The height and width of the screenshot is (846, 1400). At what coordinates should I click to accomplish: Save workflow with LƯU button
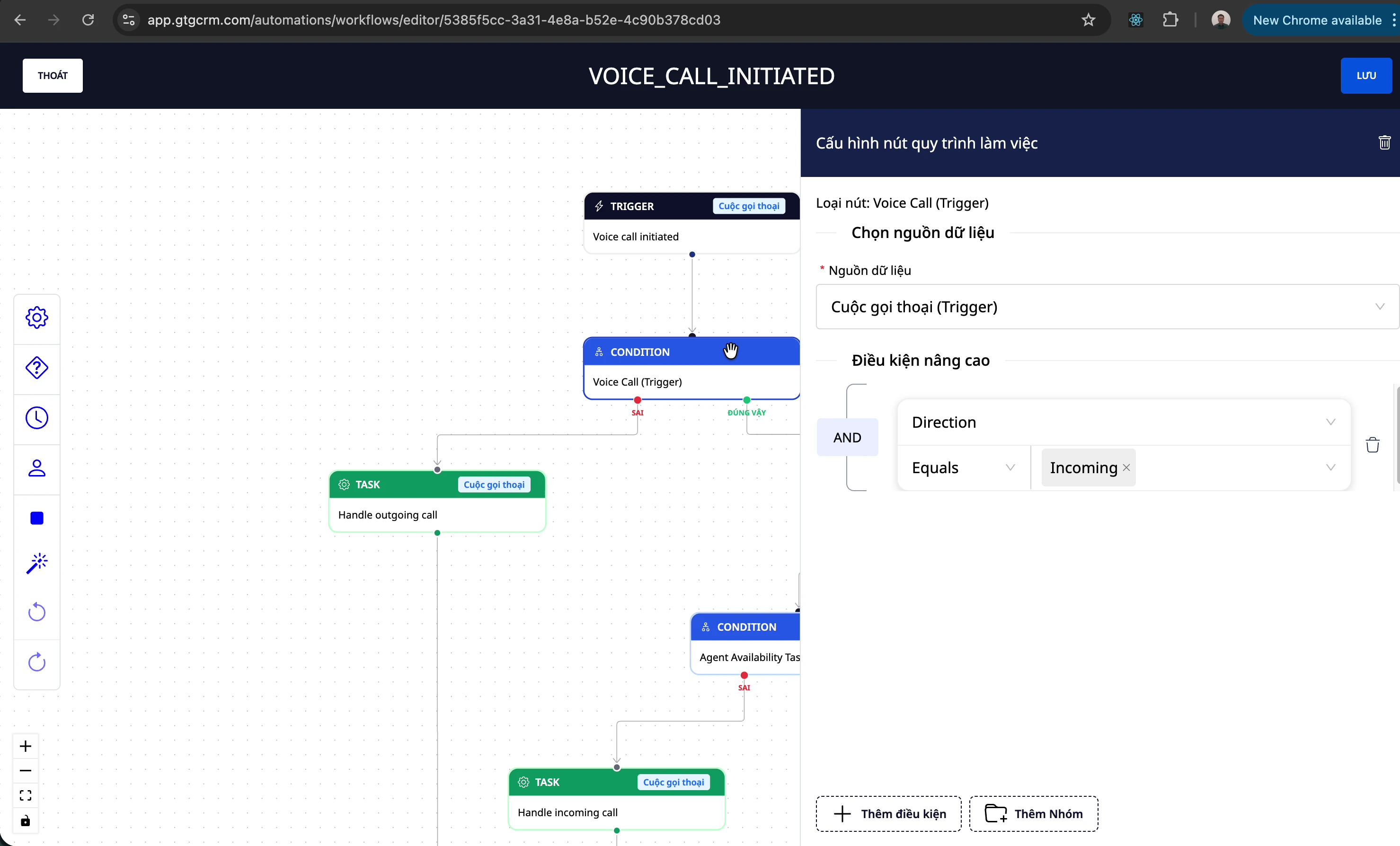(1366, 76)
